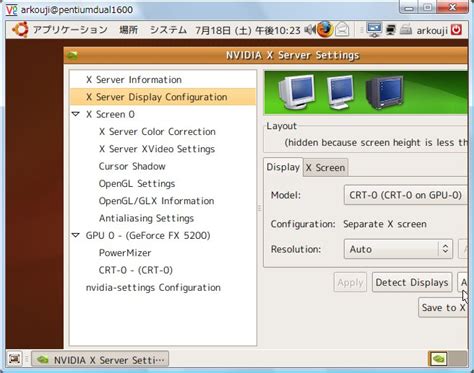The image size is (474, 373).
Task: Launch Firefox from the top panel
Action: click(x=325, y=30)
